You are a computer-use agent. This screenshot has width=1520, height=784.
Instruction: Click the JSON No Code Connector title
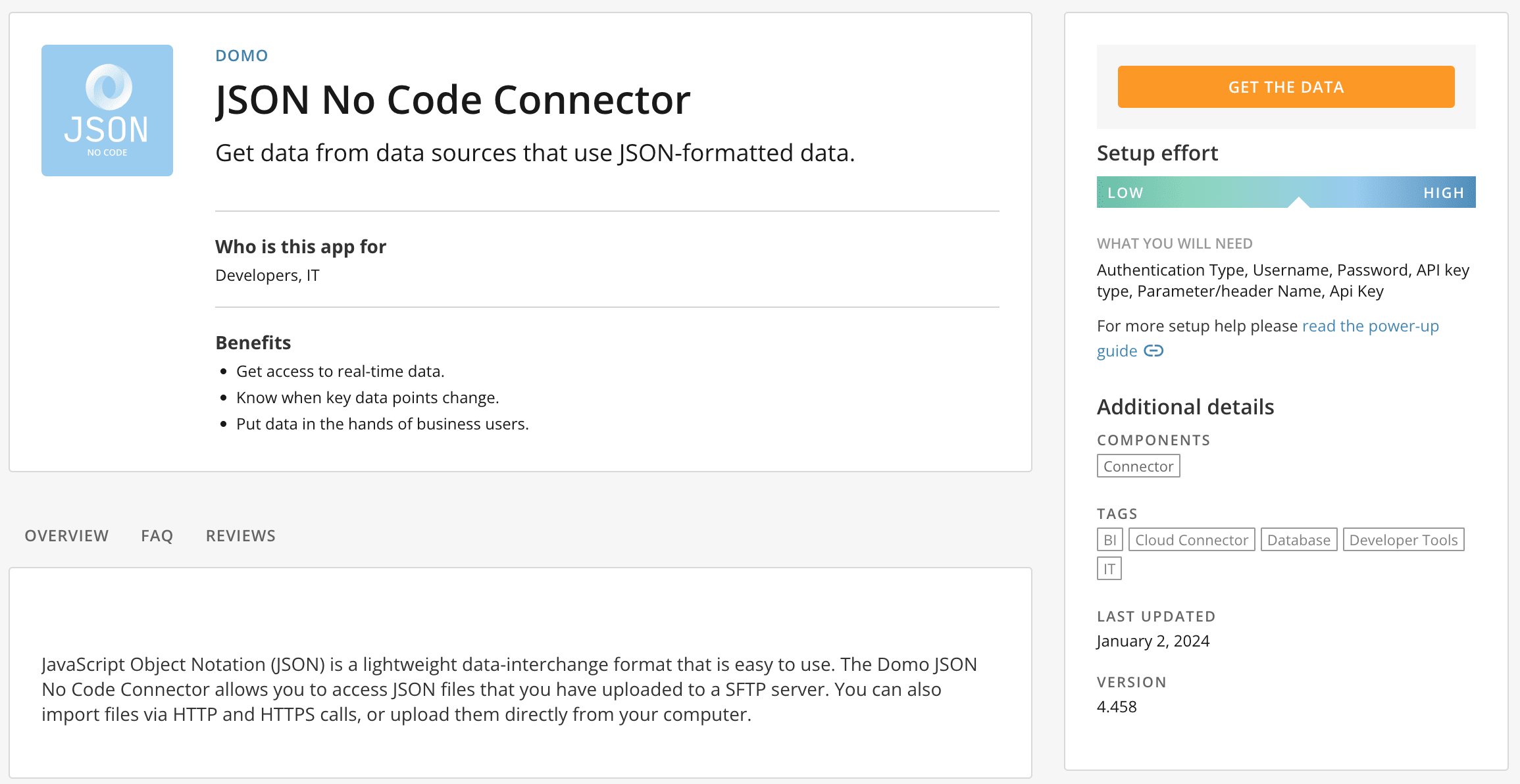click(x=453, y=100)
